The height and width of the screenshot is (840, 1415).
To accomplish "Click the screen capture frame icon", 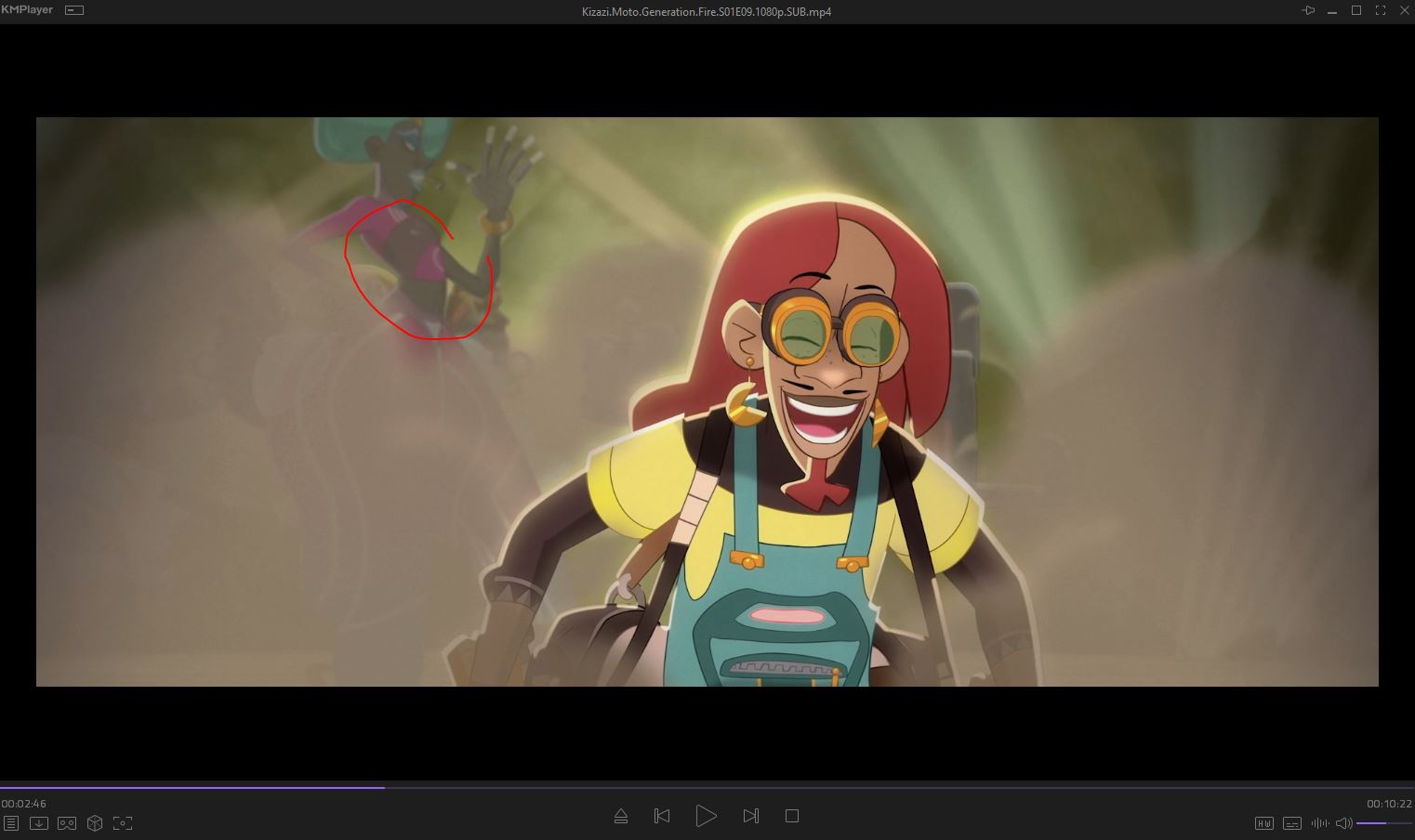I will 123,823.
